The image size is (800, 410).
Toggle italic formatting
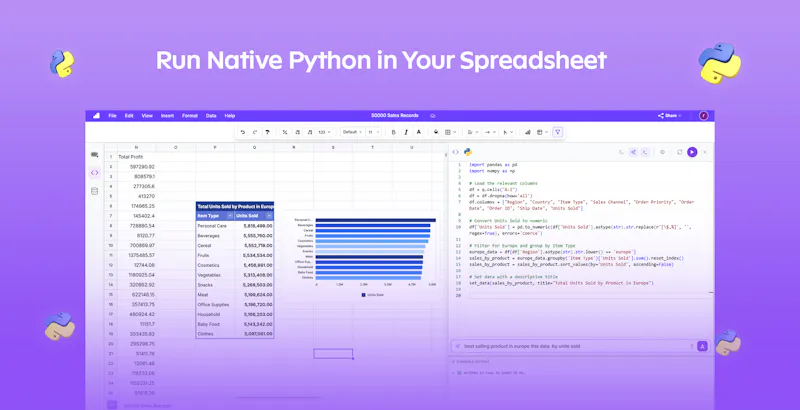406,132
